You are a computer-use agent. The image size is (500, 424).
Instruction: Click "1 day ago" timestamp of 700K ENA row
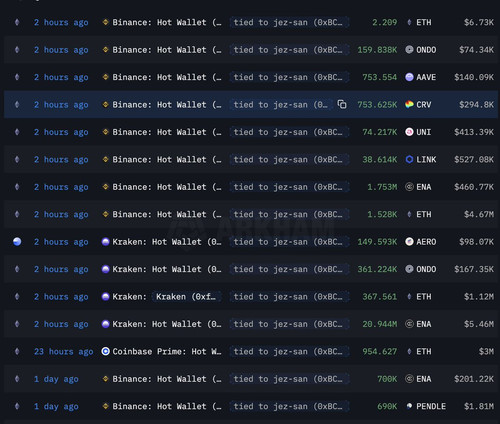click(56, 379)
